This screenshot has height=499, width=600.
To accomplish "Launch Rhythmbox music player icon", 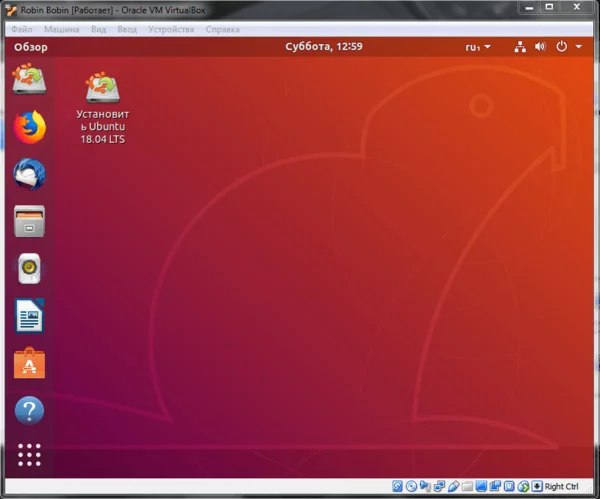I will pyautogui.click(x=29, y=268).
